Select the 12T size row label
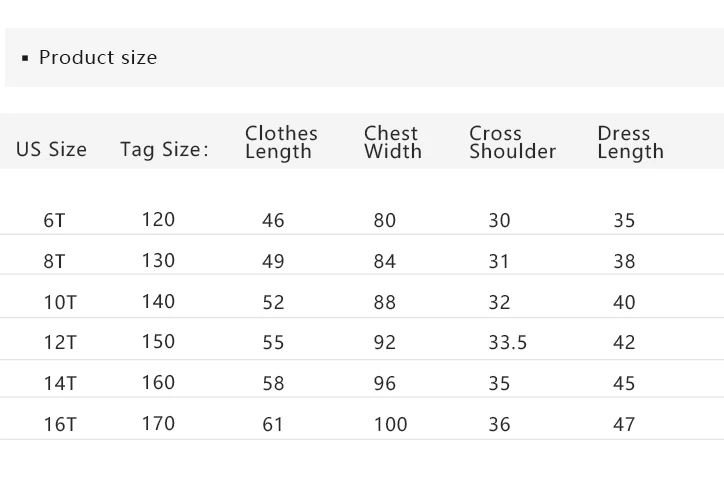Viewport: 724px width, 498px height. pos(60,342)
